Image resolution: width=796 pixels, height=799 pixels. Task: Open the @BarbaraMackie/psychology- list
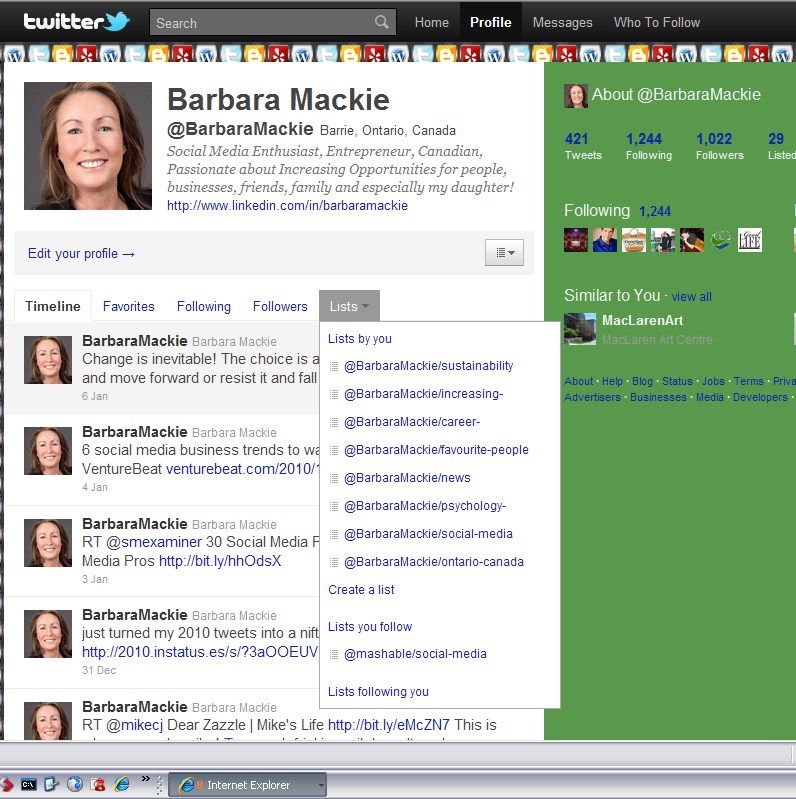425,506
